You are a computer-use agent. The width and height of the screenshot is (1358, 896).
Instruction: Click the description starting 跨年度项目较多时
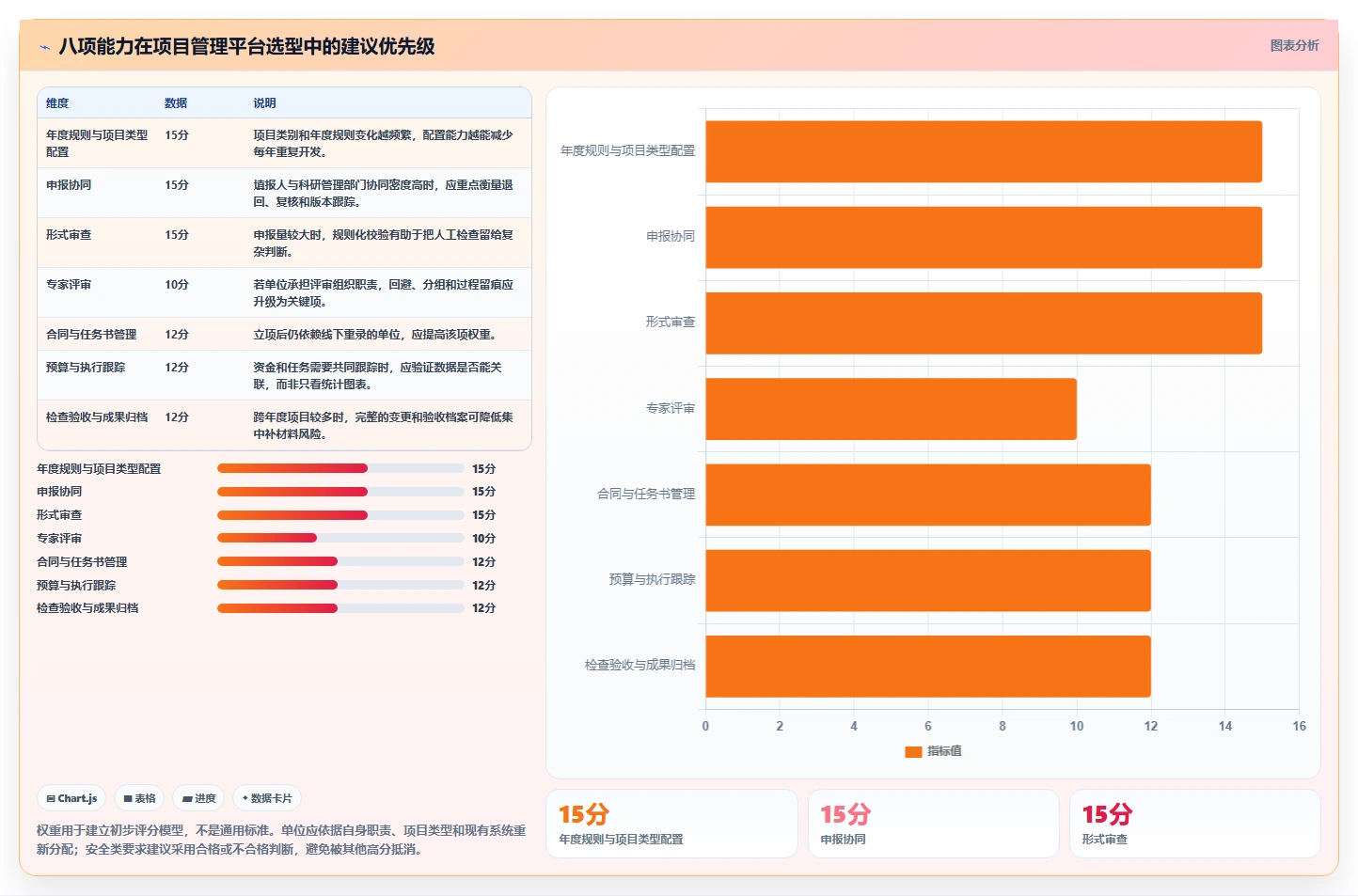[x=384, y=425]
